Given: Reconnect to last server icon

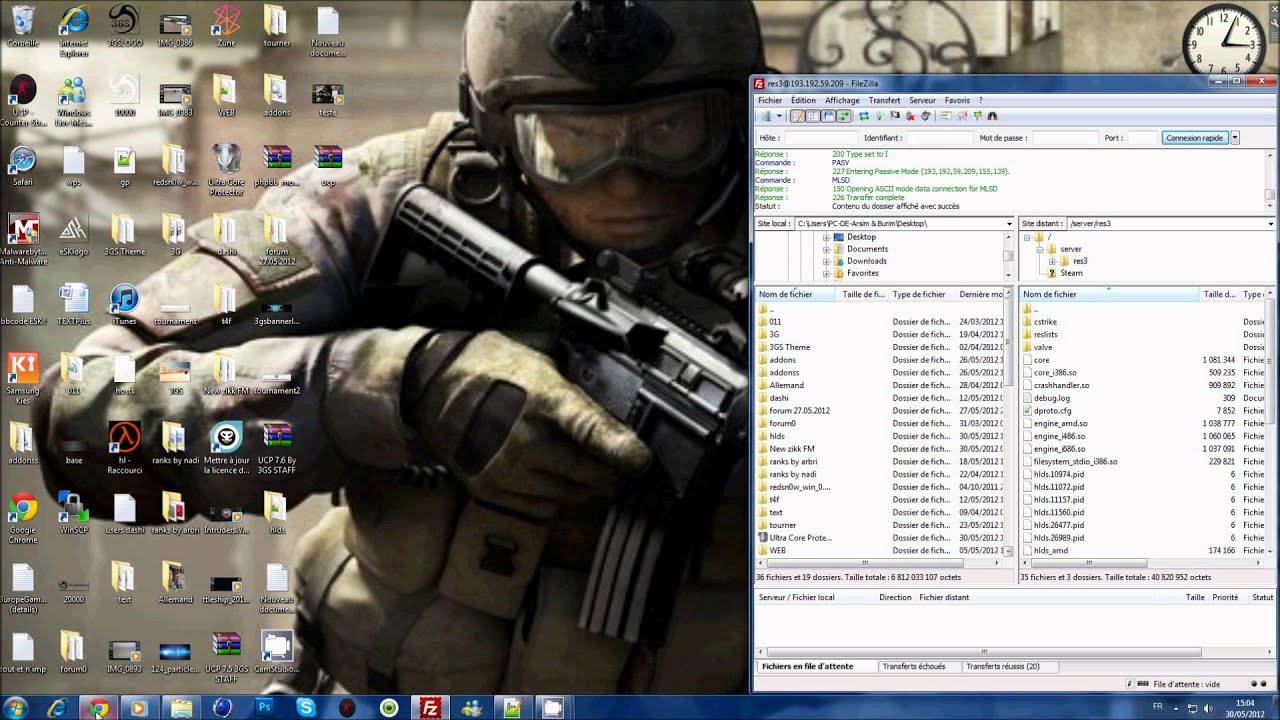Looking at the screenshot, I should pos(926,116).
